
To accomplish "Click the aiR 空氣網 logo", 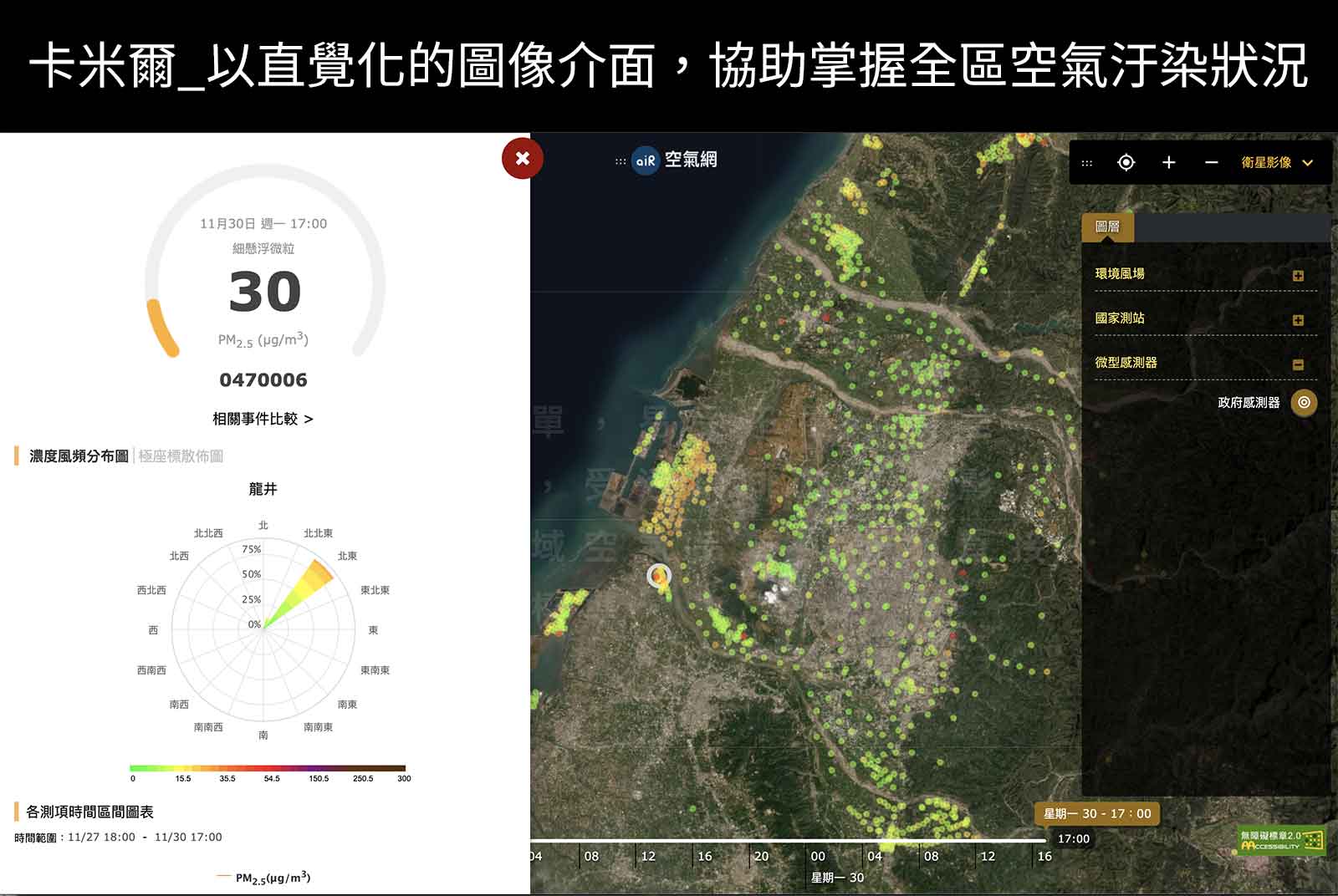I will pyautogui.click(x=675, y=160).
